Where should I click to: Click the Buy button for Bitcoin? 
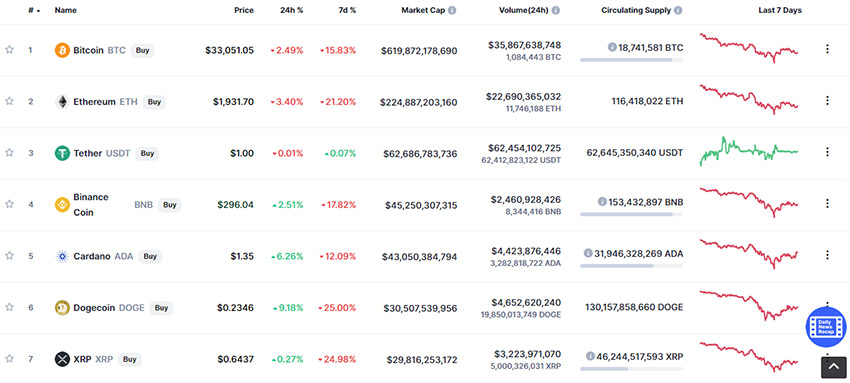point(143,50)
